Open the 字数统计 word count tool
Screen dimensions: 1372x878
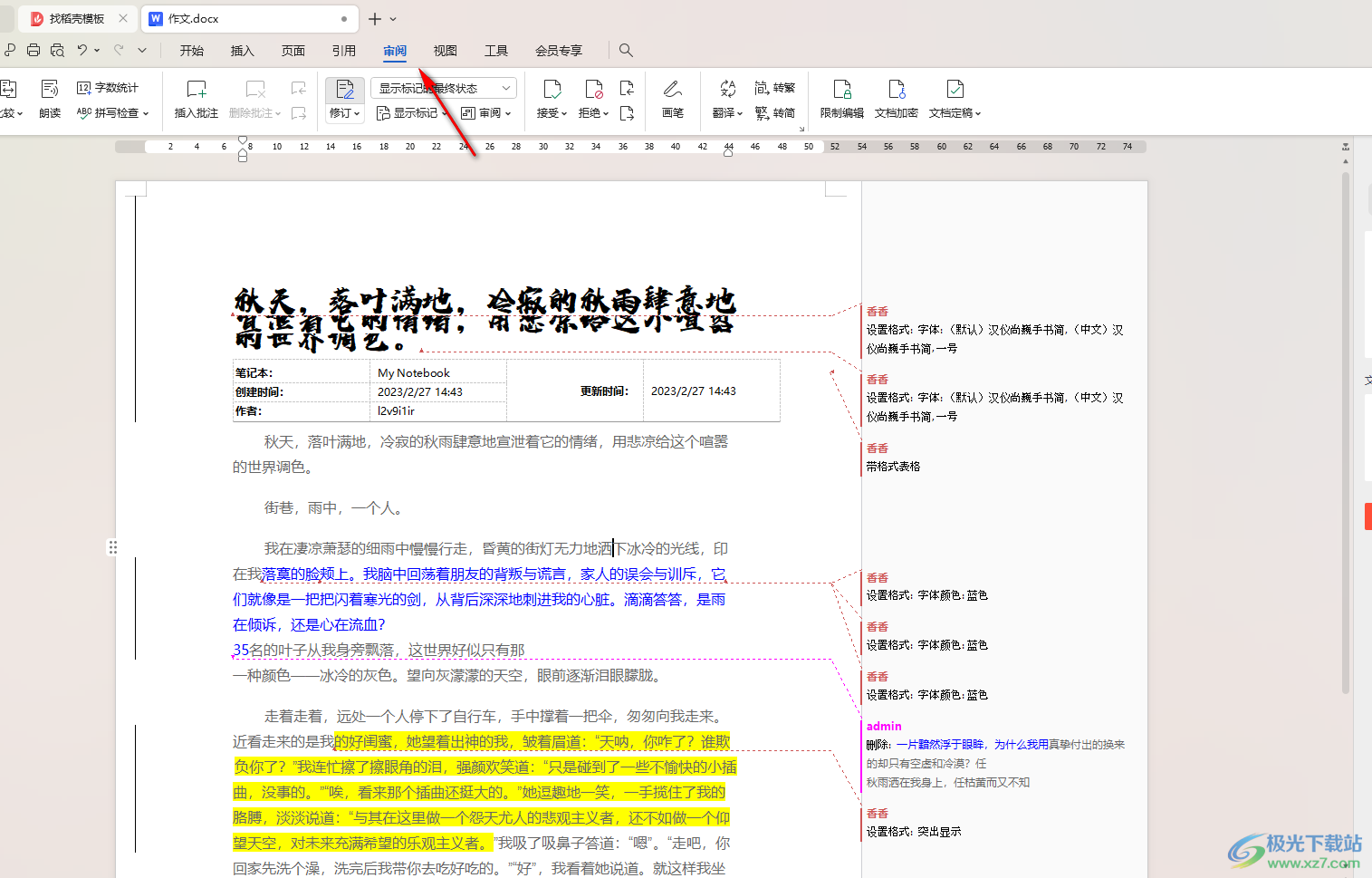(x=109, y=87)
